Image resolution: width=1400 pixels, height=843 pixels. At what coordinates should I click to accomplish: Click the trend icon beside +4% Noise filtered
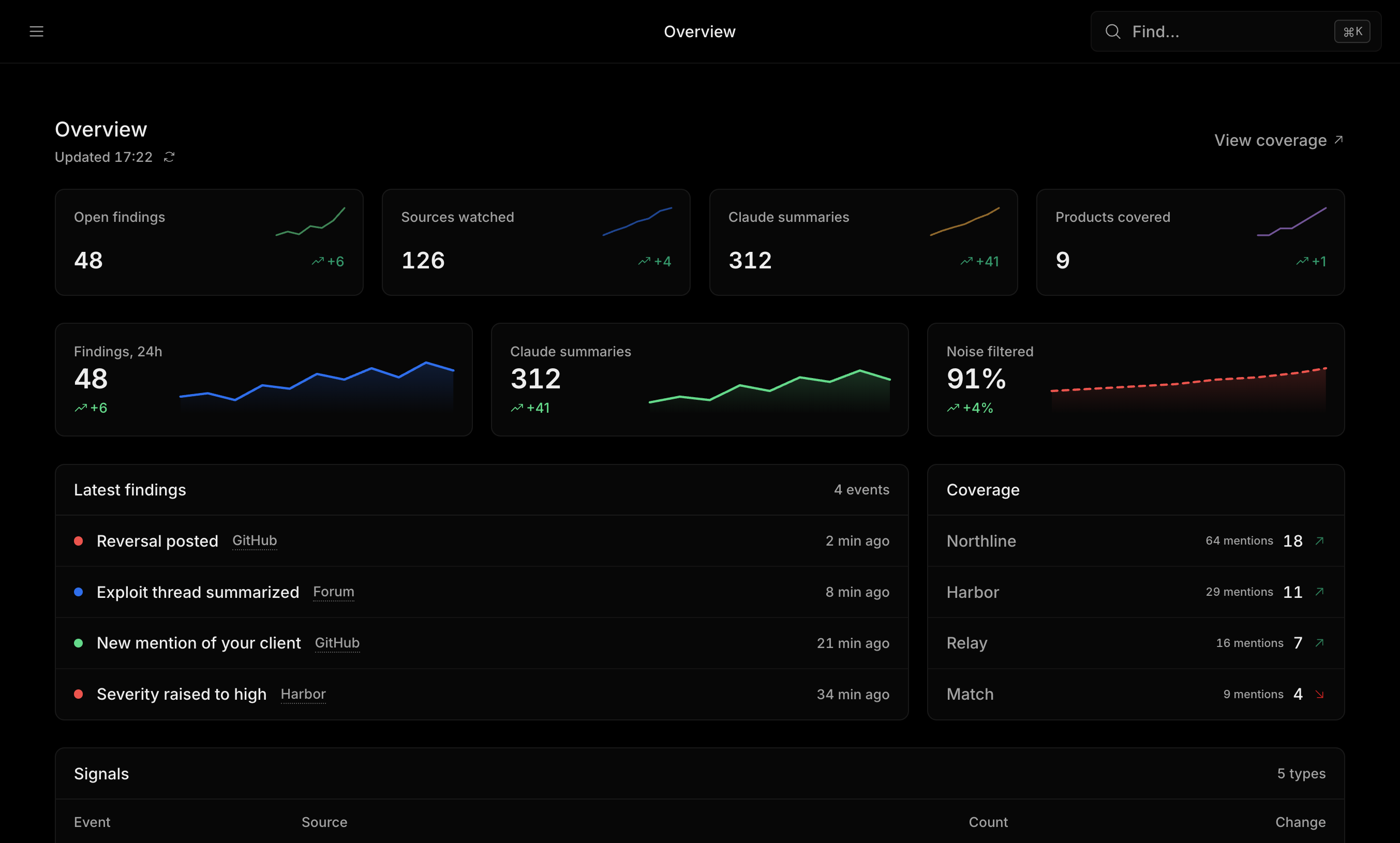pyautogui.click(x=953, y=408)
